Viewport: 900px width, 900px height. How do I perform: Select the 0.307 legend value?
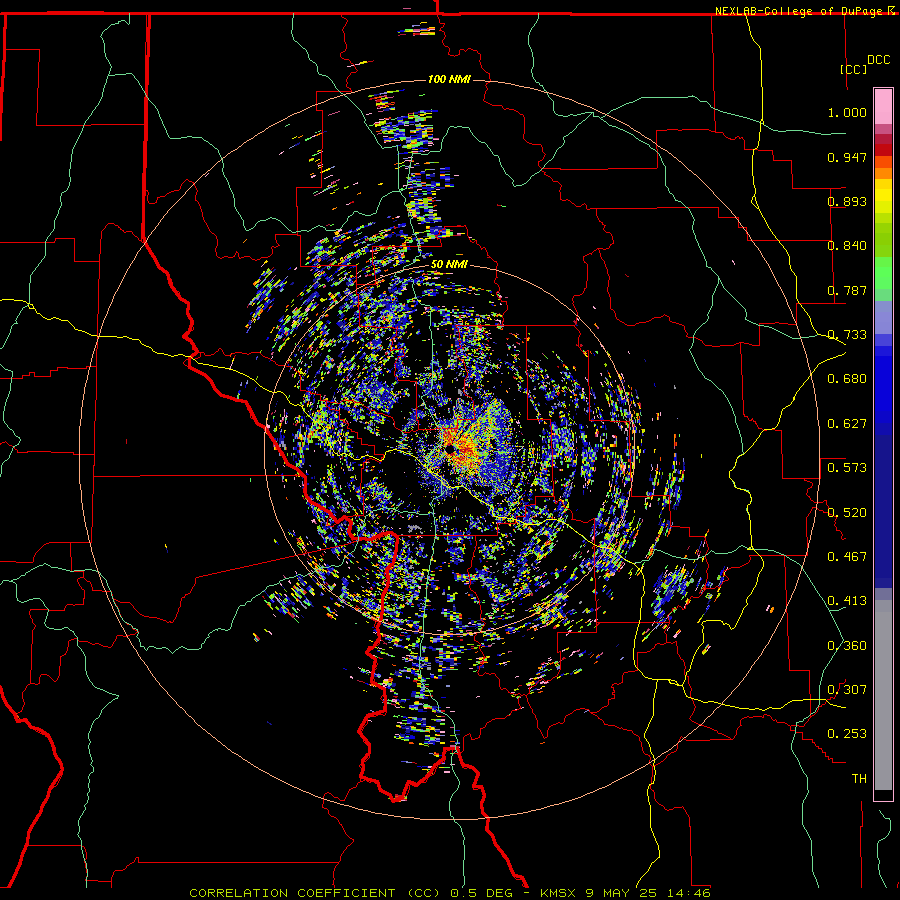(847, 689)
